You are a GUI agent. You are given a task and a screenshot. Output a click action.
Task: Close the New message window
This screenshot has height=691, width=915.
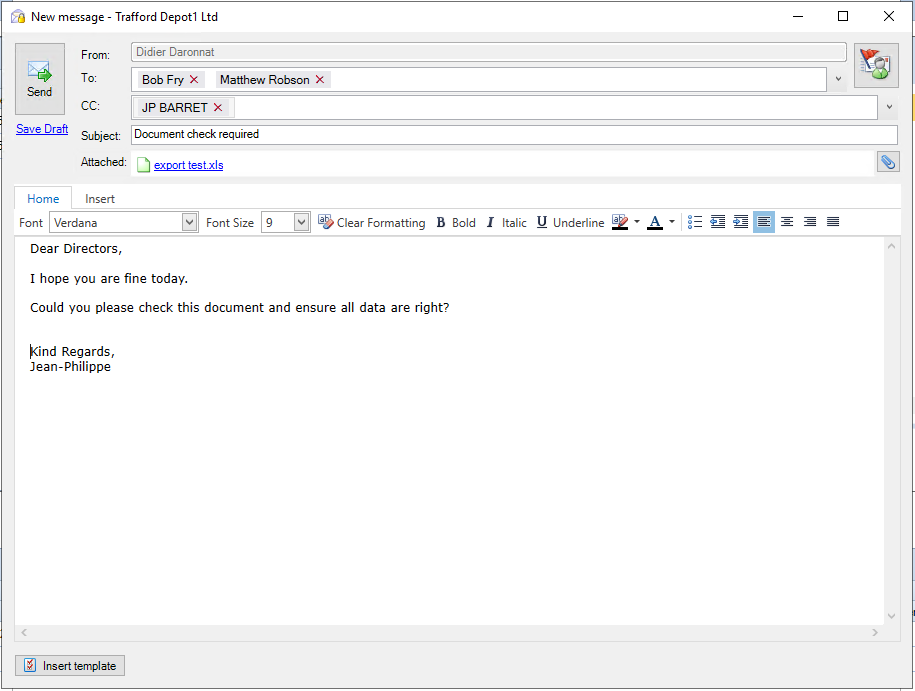(x=889, y=16)
